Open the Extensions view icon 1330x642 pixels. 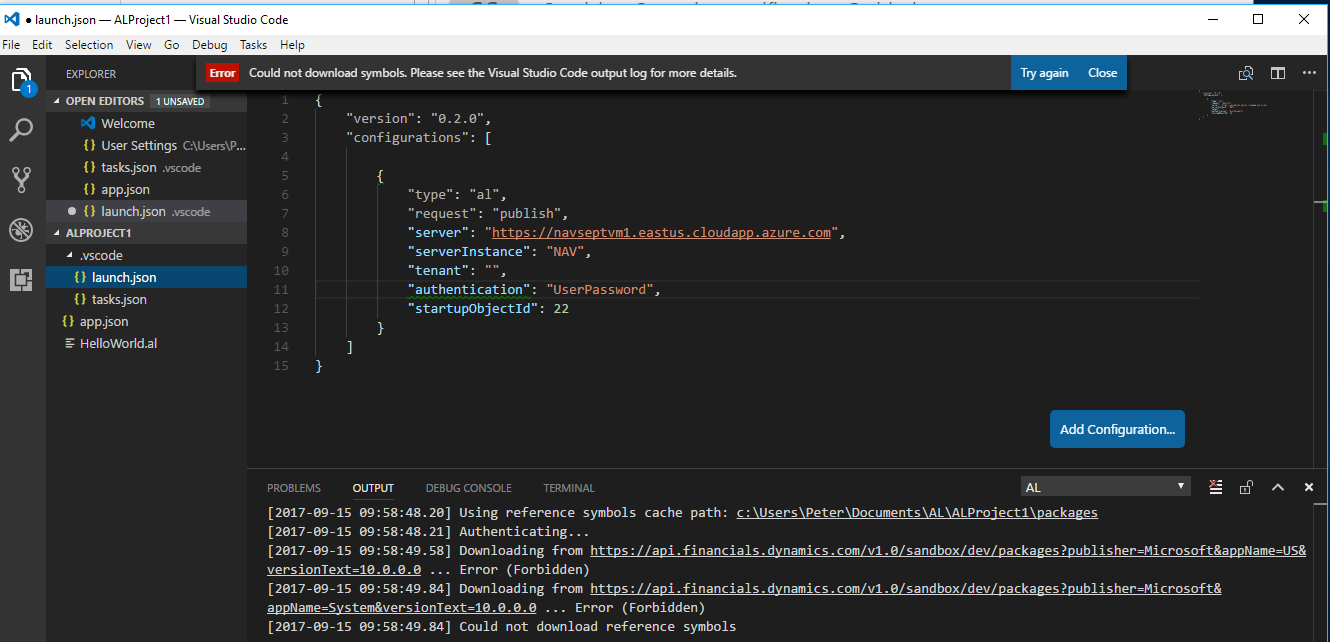[x=22, y=280]
